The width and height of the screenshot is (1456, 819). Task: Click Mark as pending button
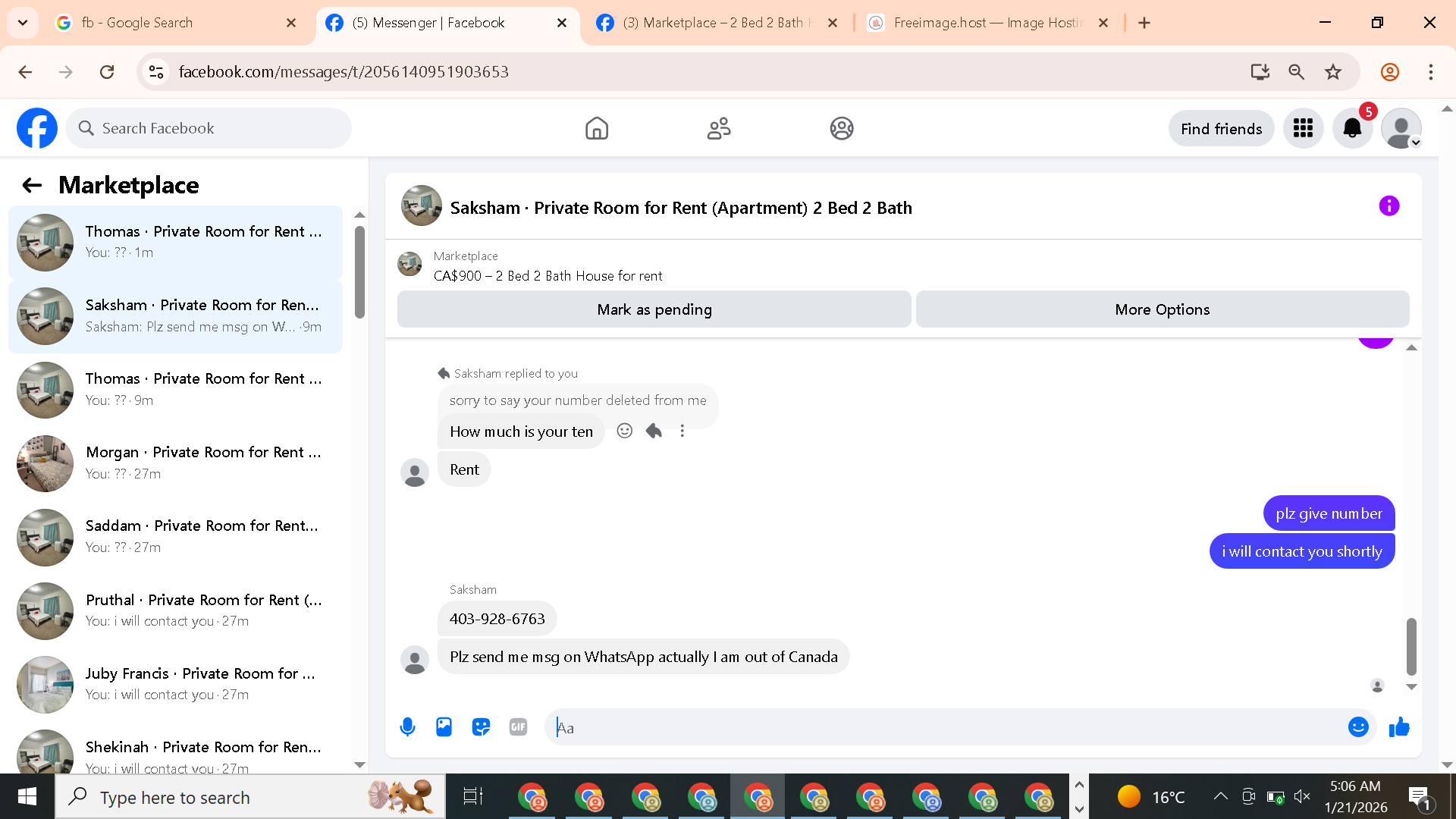coord(654,309)
